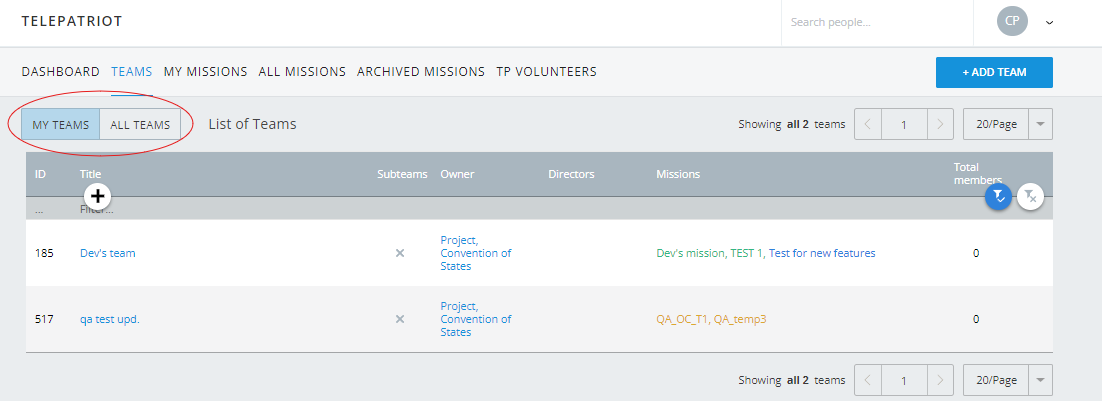Open the DASHBOARD tab
The width and height of the screenshot is (1102, 401).
pyautogui.click(x=60, y=72)
